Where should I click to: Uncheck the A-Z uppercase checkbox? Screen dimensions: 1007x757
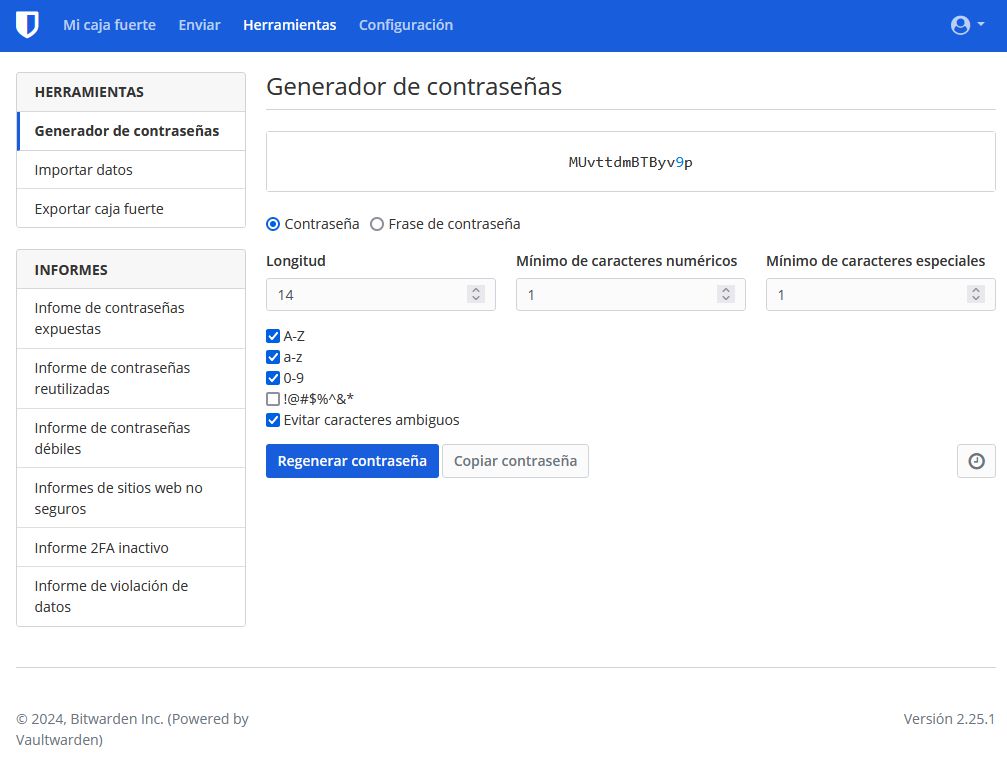click(273, 336)
